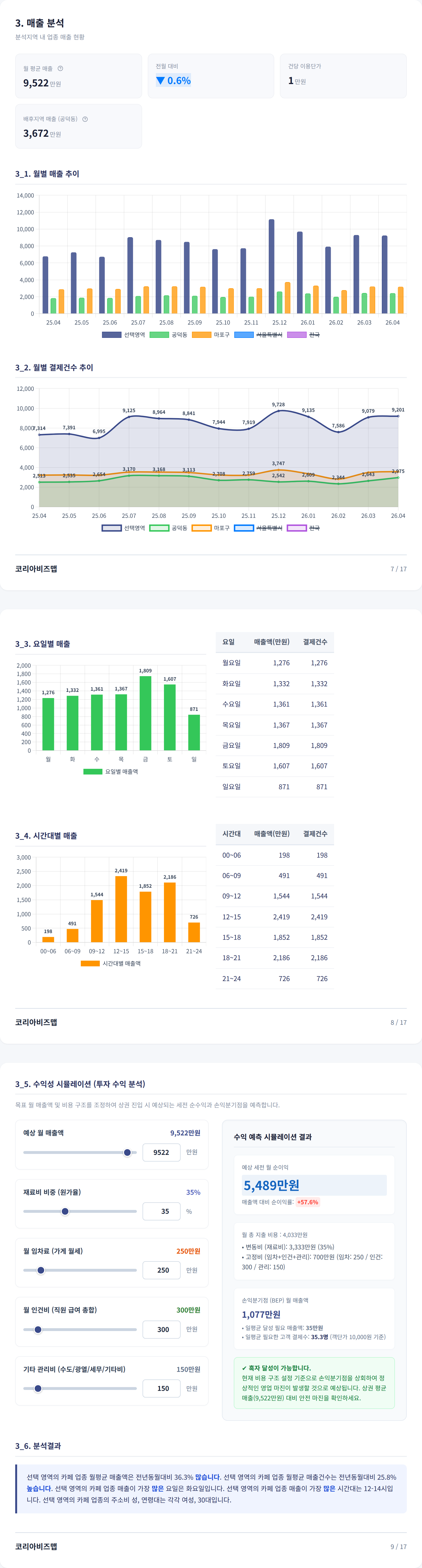Enable 전국 legend in 월별 매출 추이 chart
422x1568 pixels.
tap(303, 335)
